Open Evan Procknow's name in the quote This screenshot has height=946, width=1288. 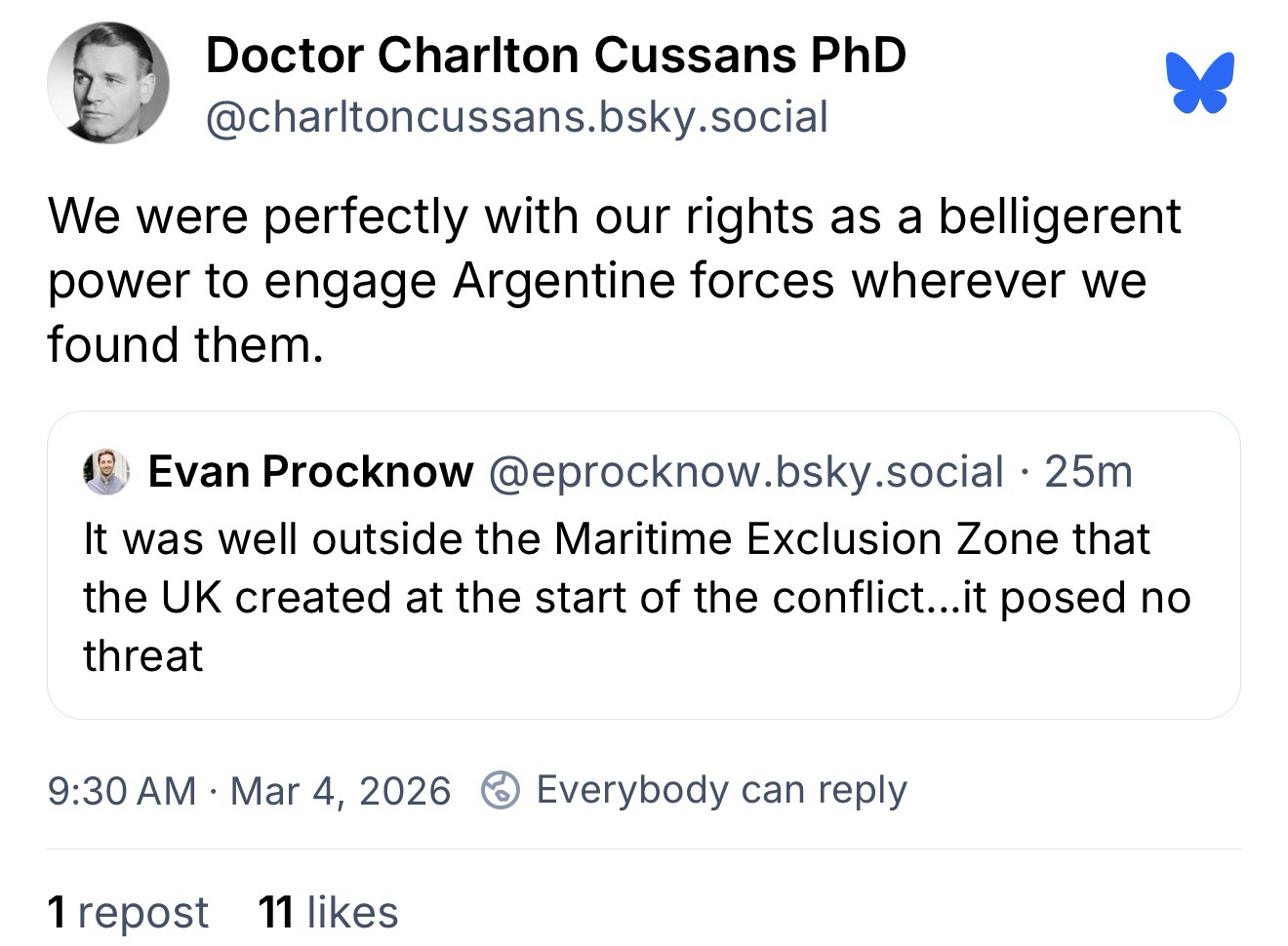coord(310,472)
